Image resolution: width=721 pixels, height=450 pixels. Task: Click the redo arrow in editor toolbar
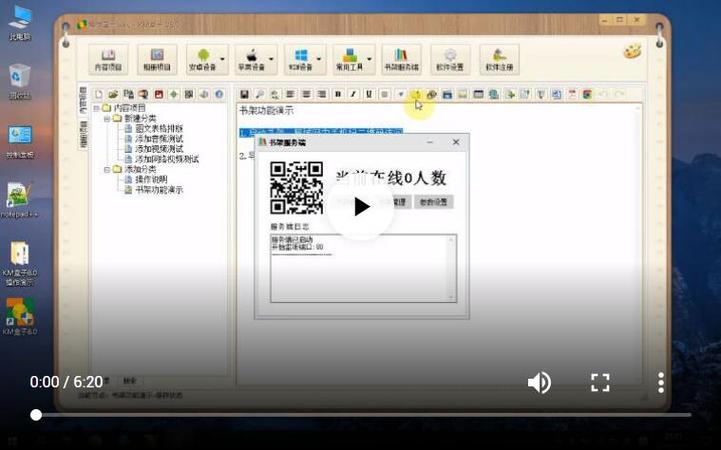(619, 94)
